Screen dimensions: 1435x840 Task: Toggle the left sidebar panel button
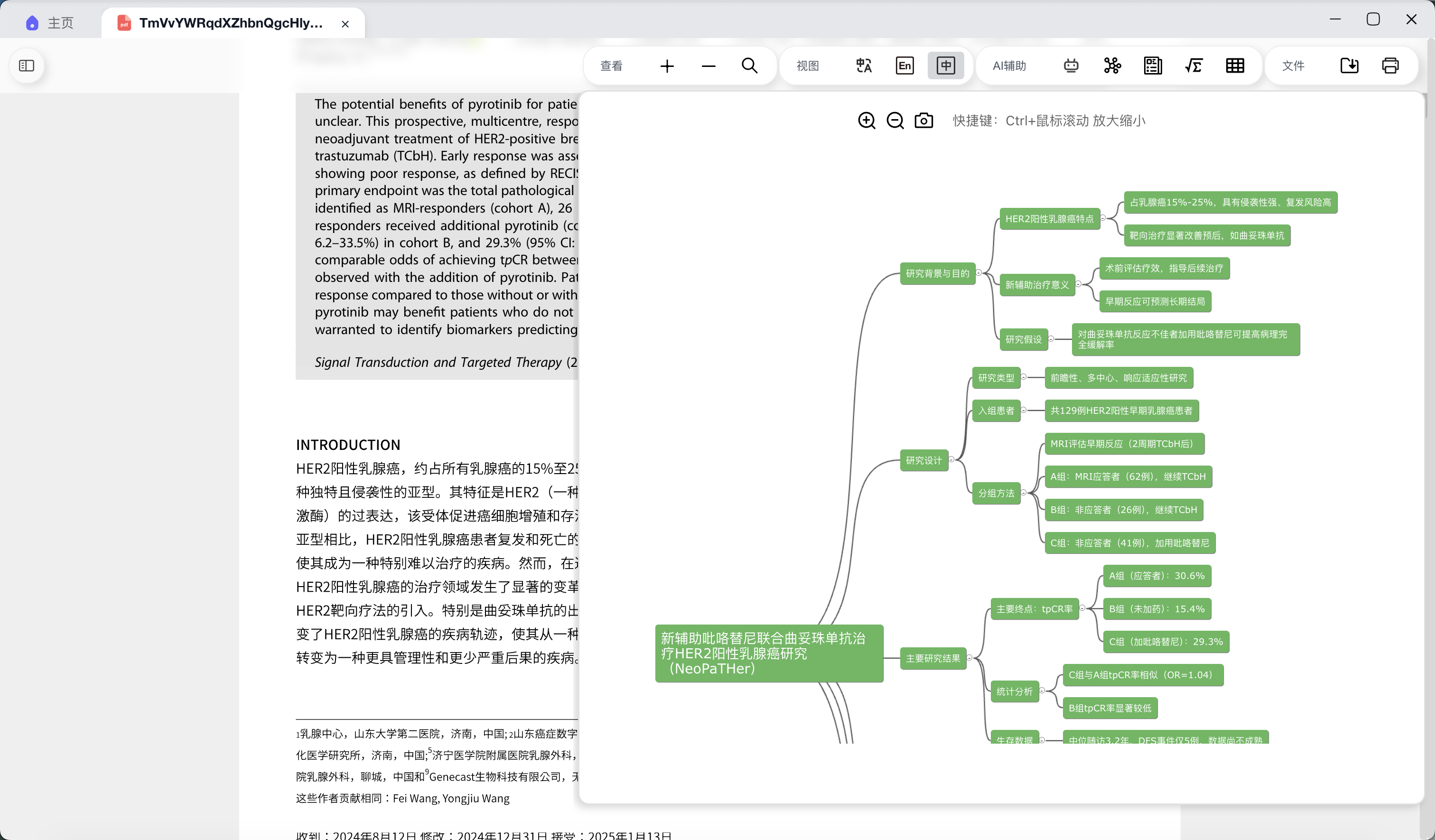(x=27, y=66)
